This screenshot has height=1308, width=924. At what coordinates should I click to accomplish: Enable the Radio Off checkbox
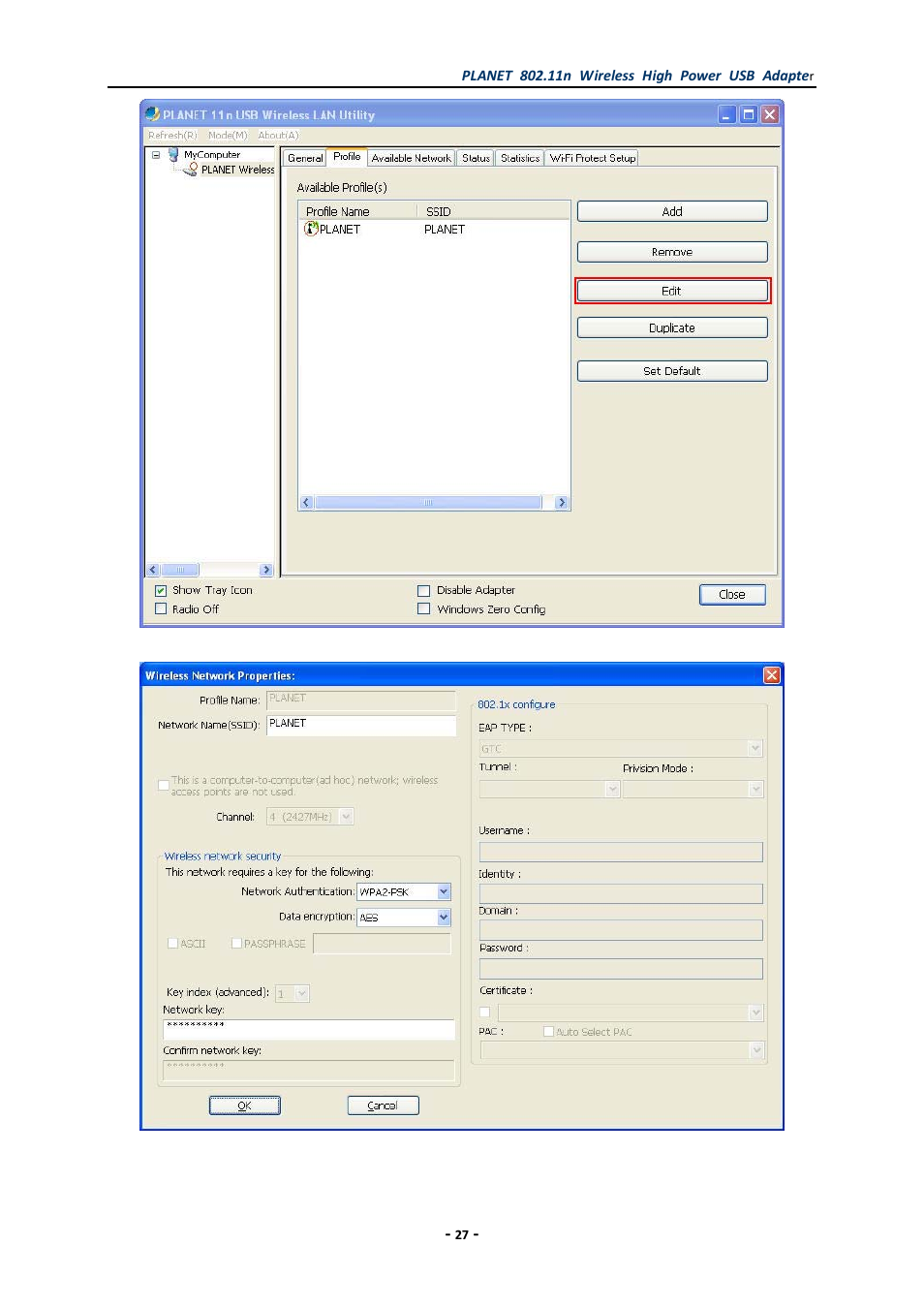point(161,609)
